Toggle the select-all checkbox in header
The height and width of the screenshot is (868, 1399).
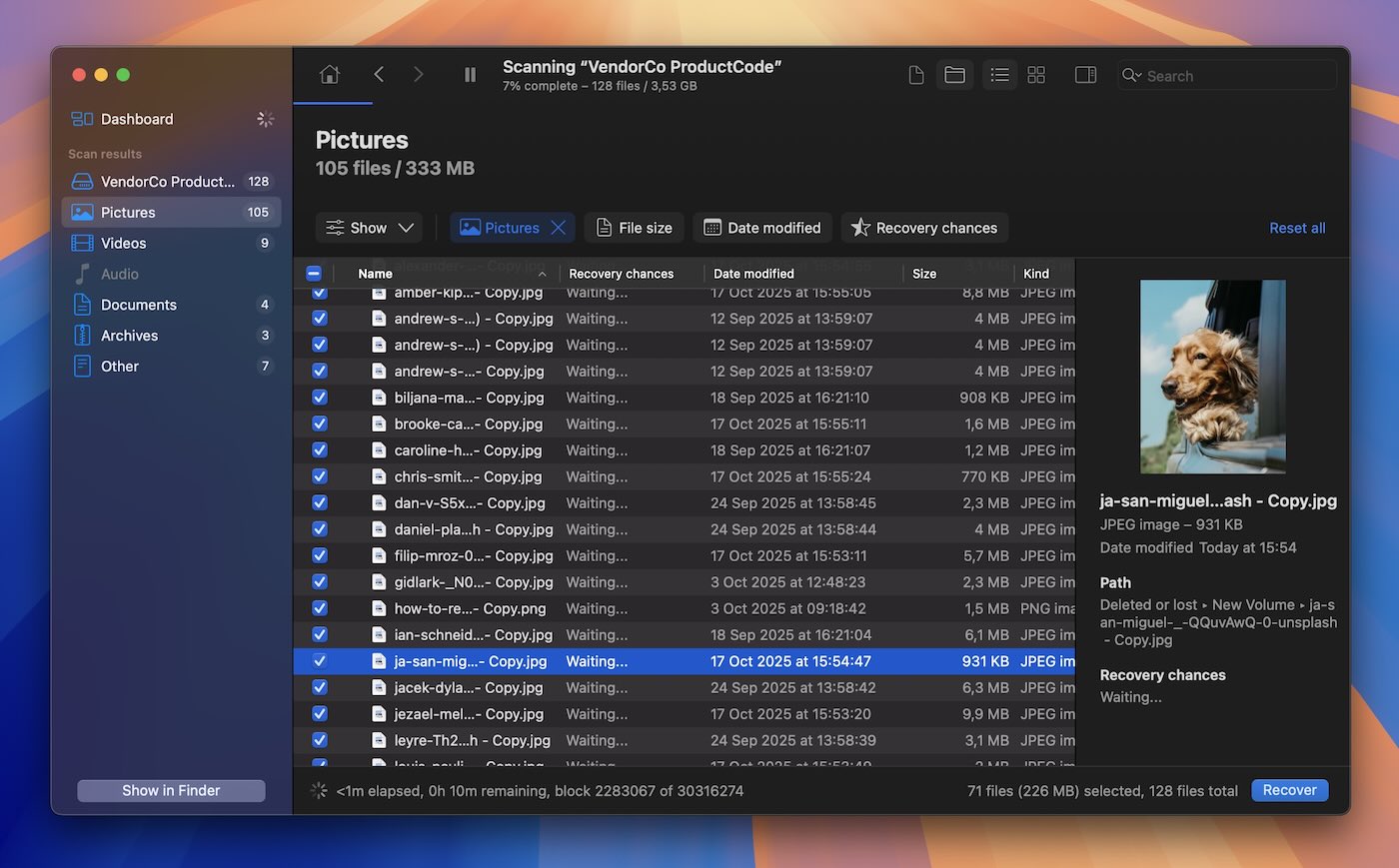314,273
